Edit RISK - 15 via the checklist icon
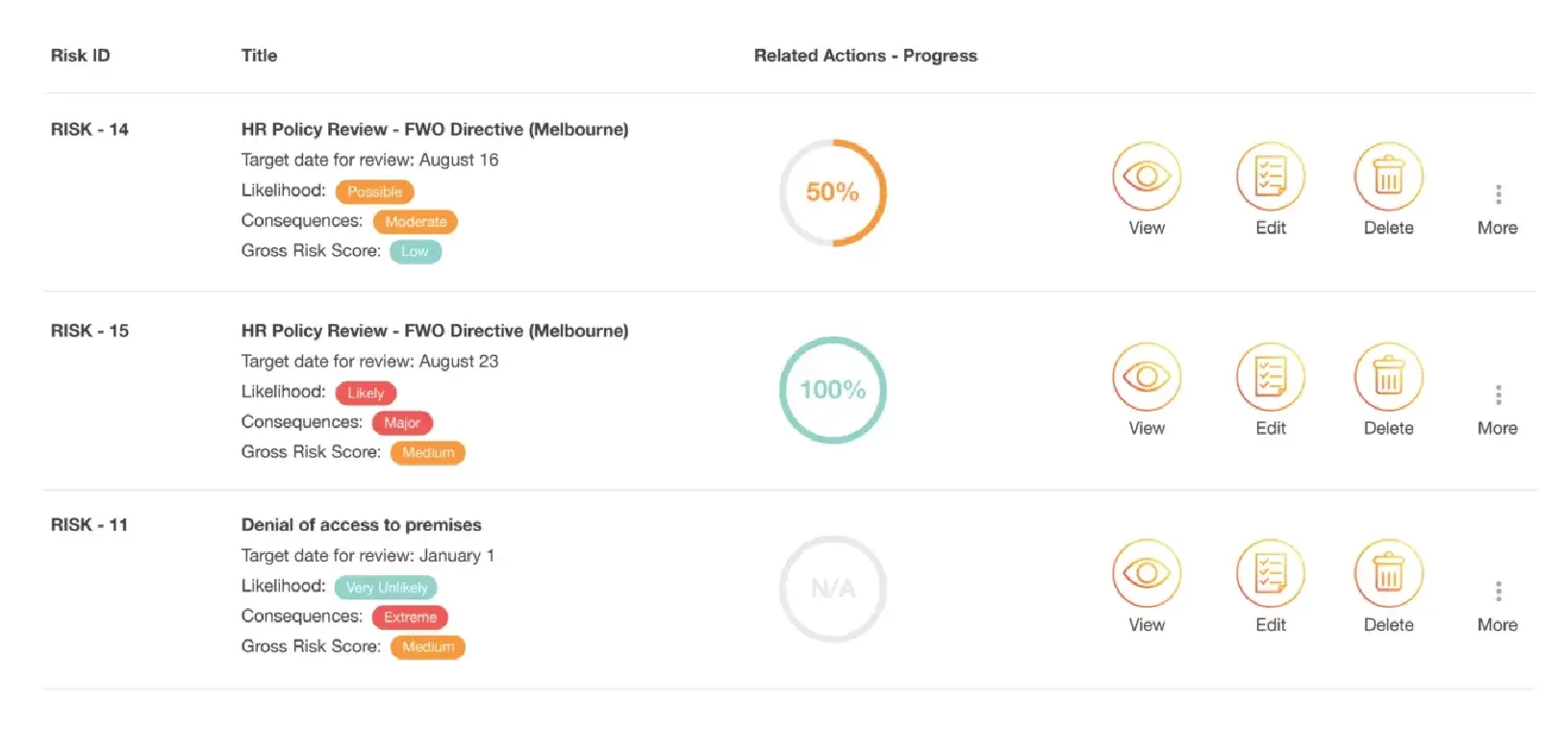1568x731 pixels. (1270, 377)
